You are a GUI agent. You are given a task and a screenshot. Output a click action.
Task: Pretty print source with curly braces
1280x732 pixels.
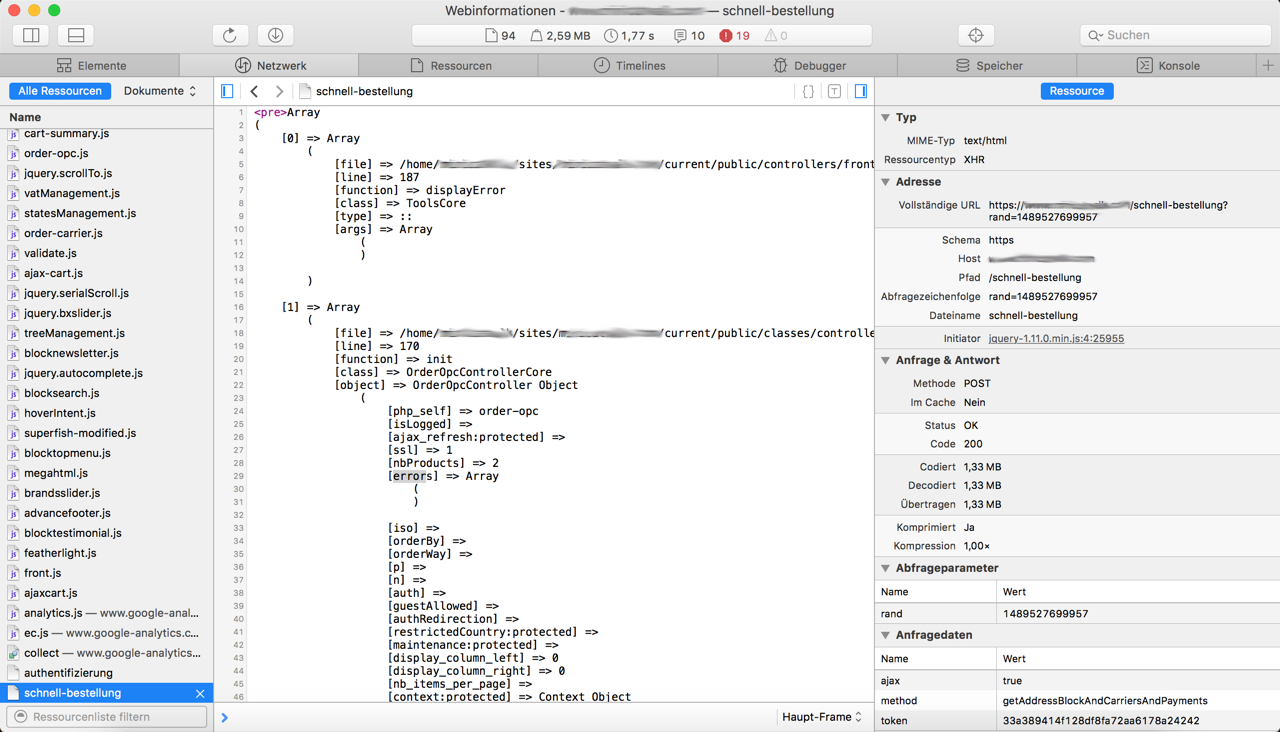(x=808, y=91)
